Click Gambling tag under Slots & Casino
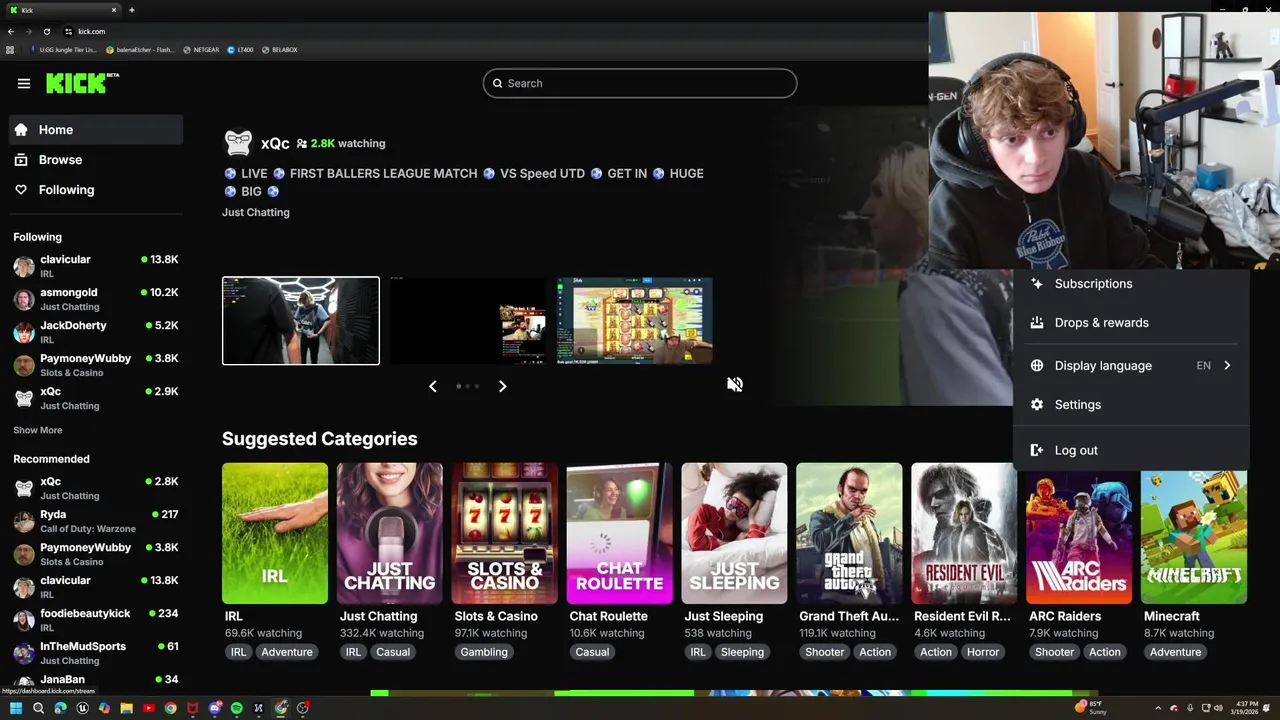This screenshot has height=720, width=1280. coord(484,652)
